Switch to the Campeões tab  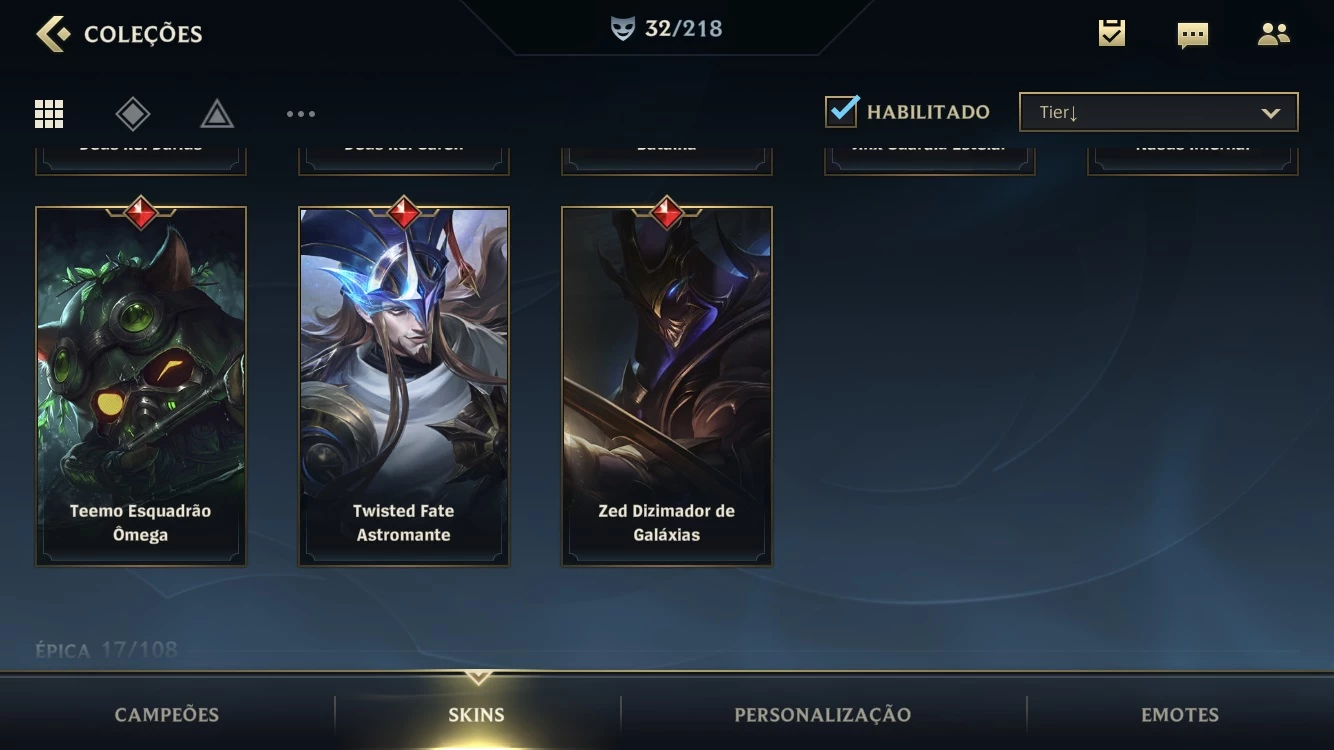coord(167,715)
